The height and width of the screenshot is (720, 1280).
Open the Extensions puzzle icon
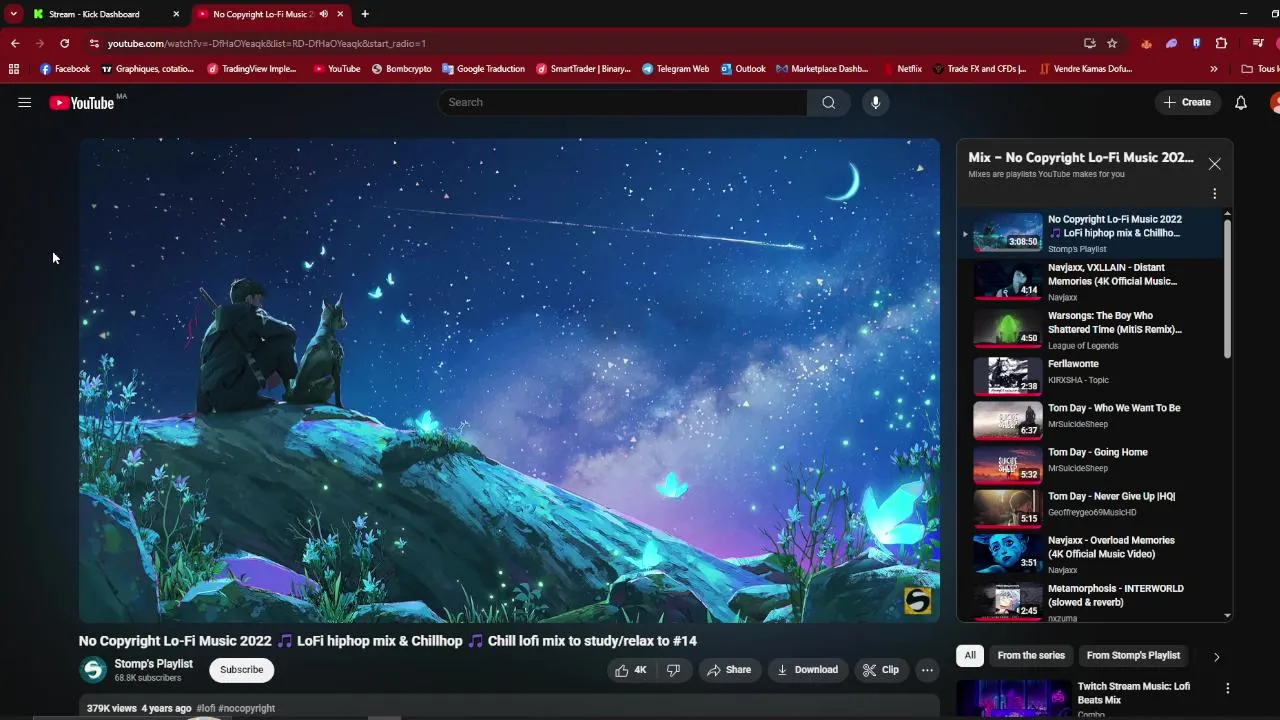pyautogui.click(x=1221, y=43)
